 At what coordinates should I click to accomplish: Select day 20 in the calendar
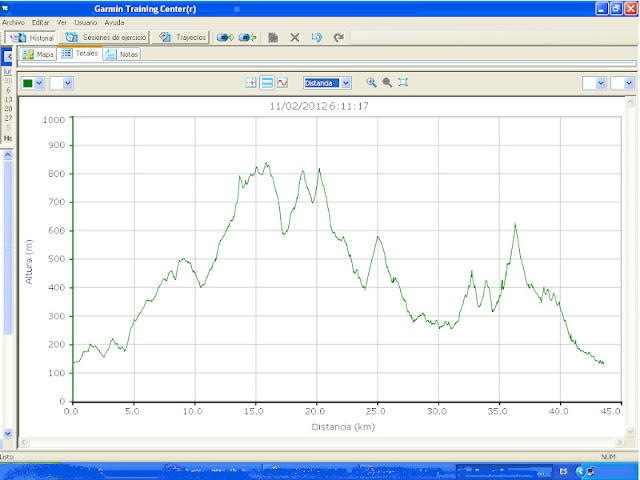click(x=9, y=109)
